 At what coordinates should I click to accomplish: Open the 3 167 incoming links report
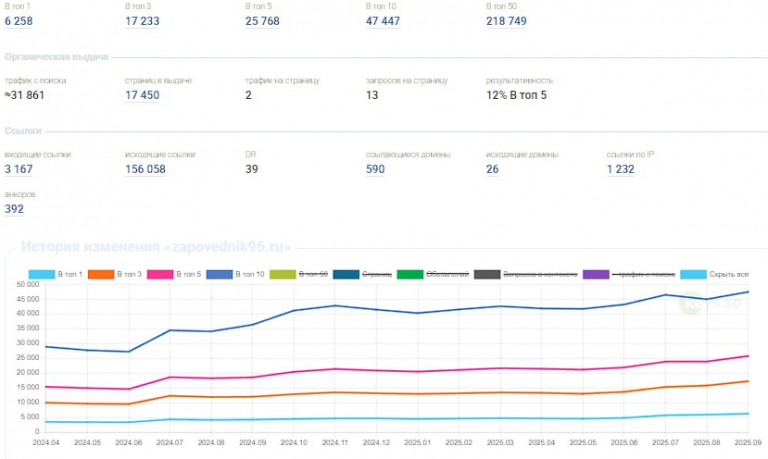[x=20, y=169]
